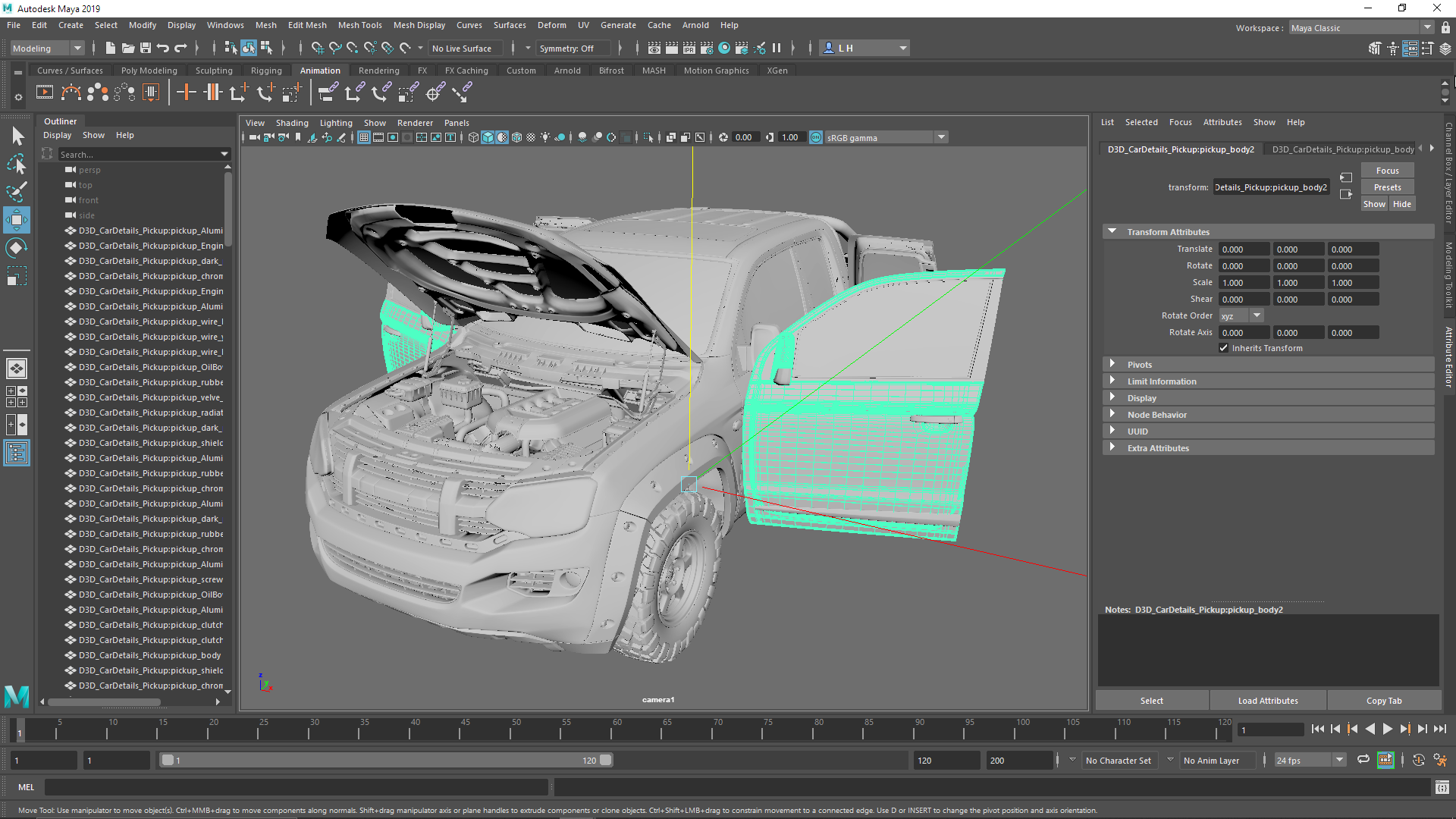
Task: Activate the Paint Selection tool
Action: tap(17, 192)
